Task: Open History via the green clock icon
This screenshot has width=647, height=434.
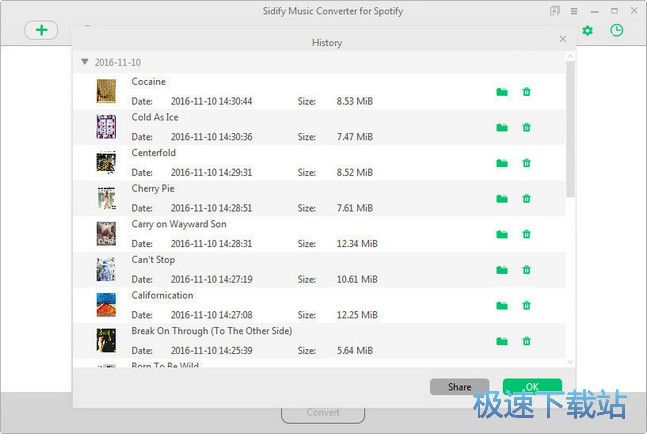Action: click(x=616, y=30)
